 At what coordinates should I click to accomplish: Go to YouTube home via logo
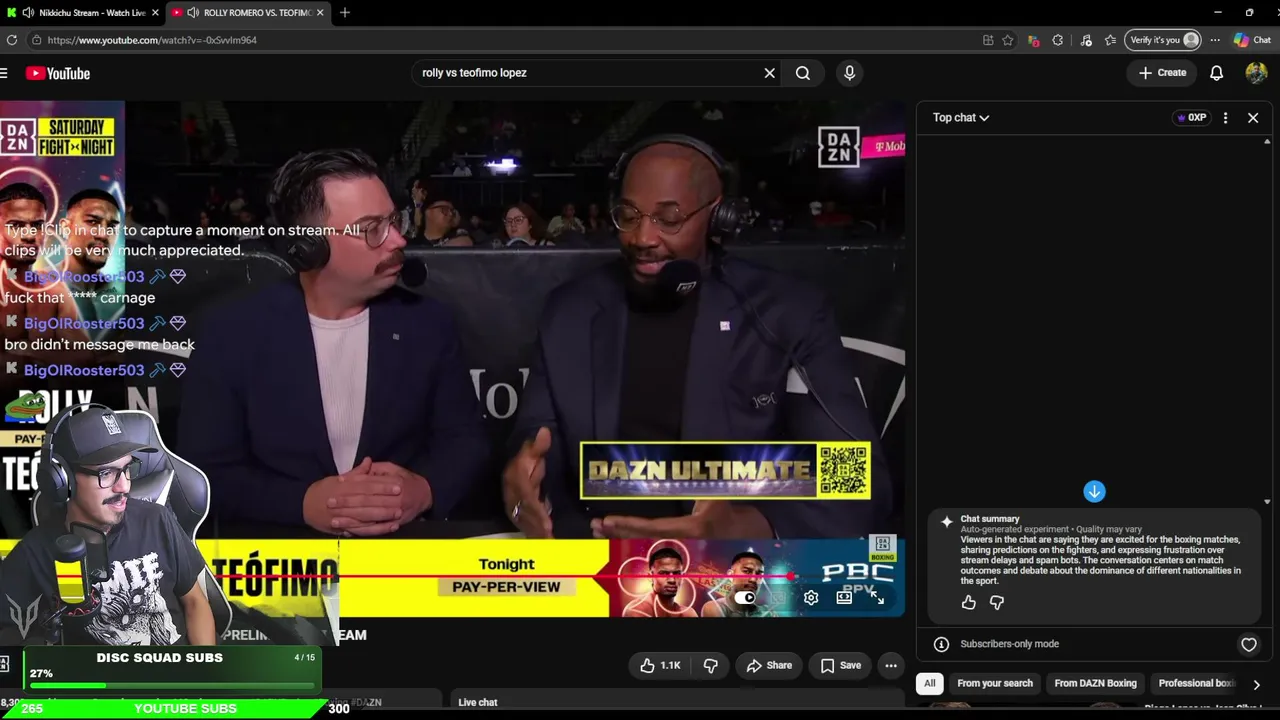(x=58, y=73)
